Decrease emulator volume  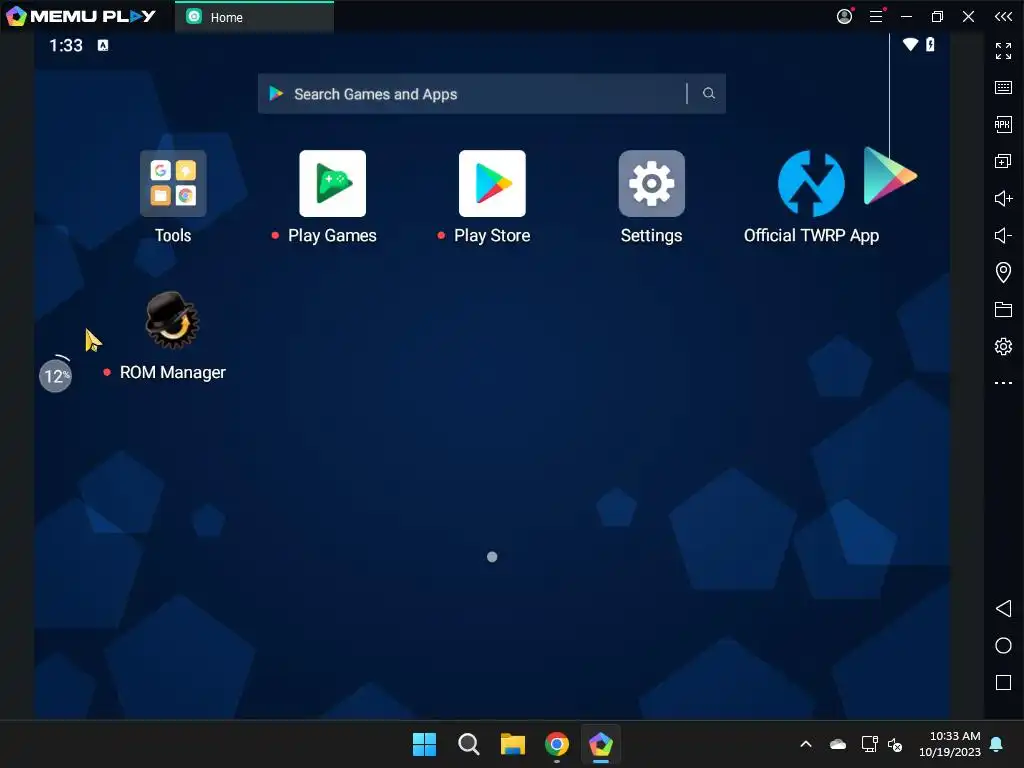pos(1003,235)
